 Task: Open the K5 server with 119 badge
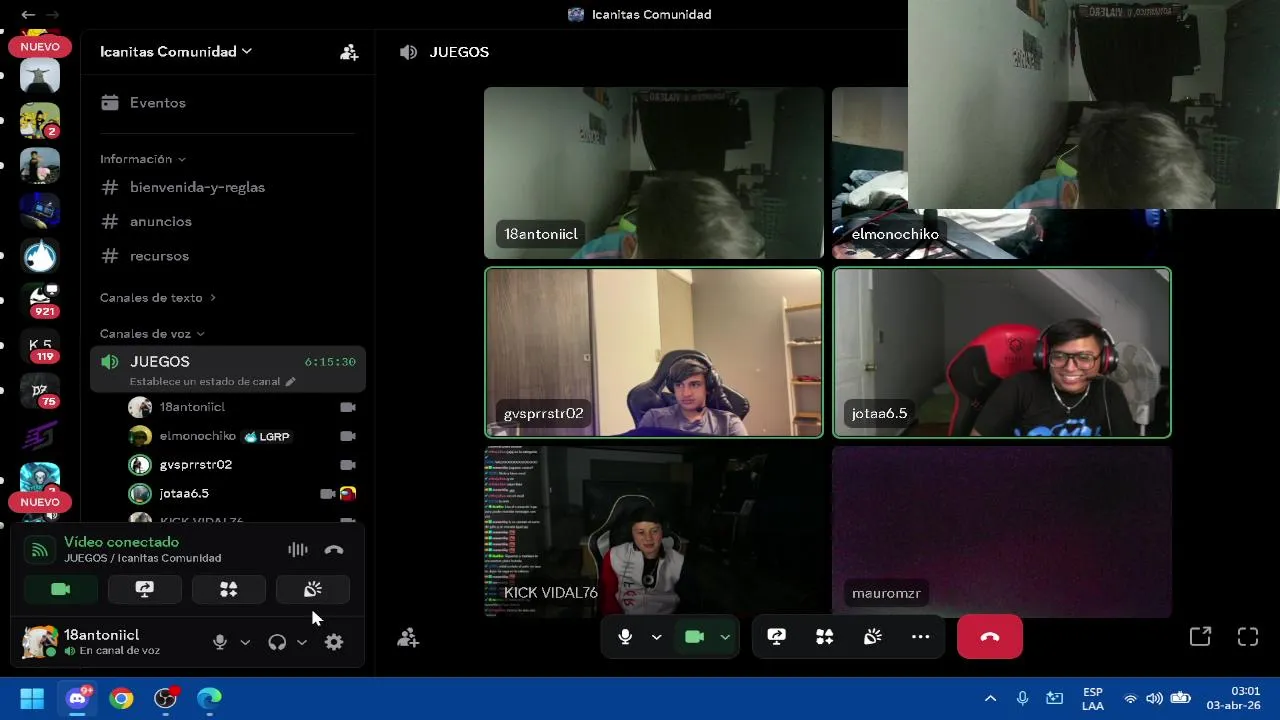pyautogui.click(x=40, y=346)
